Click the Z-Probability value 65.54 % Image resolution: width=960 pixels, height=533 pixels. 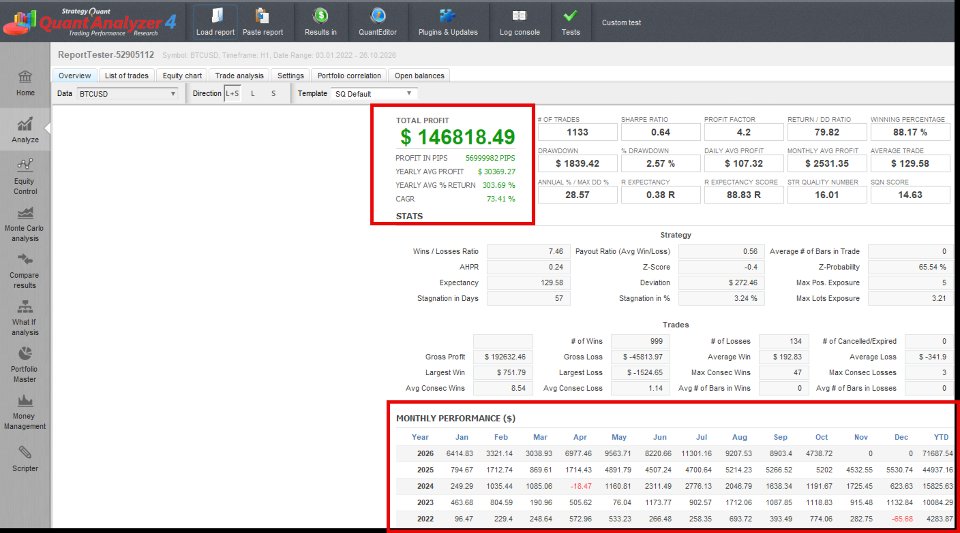point(909,267)
